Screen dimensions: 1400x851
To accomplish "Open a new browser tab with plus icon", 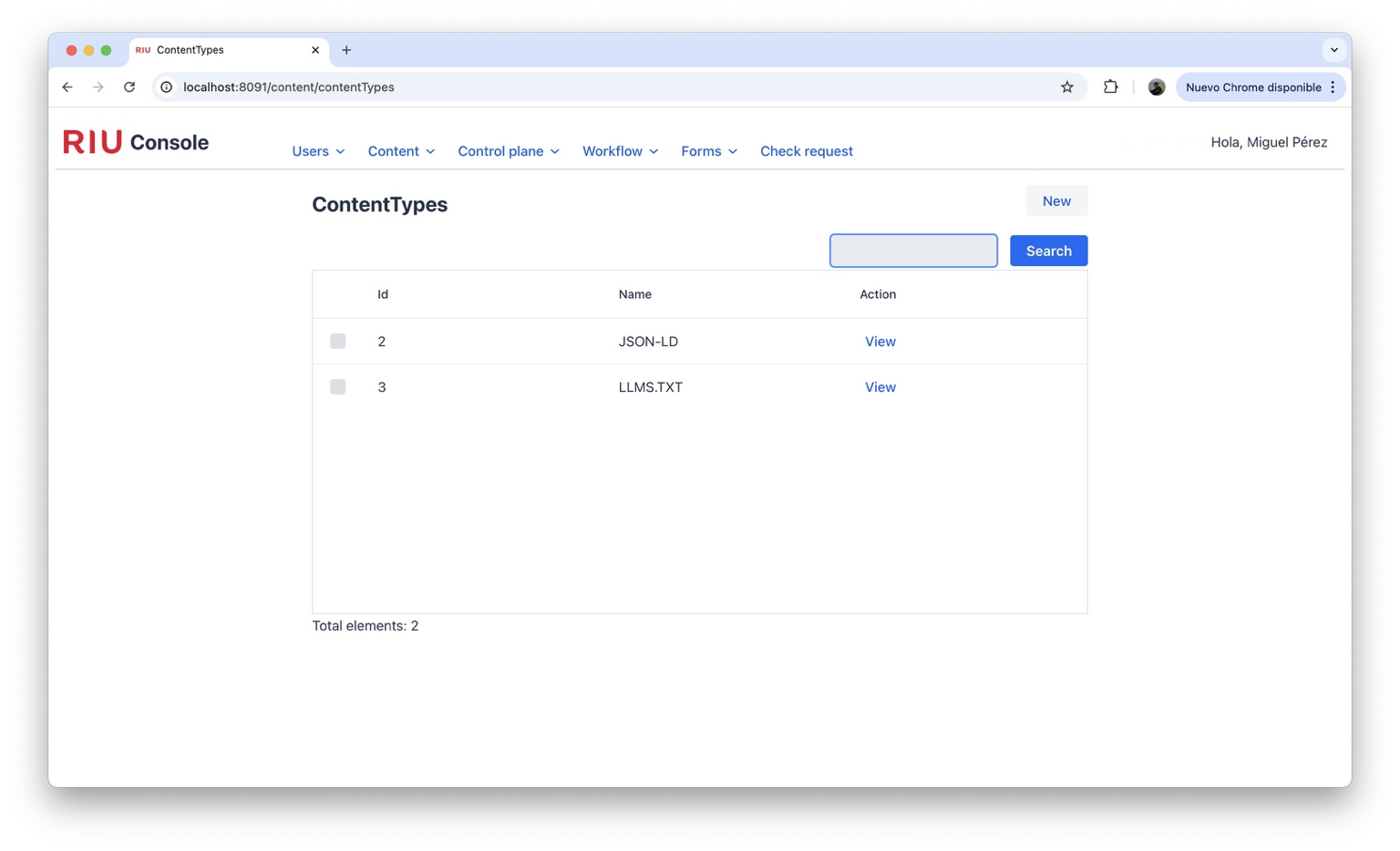I will 346,50.
